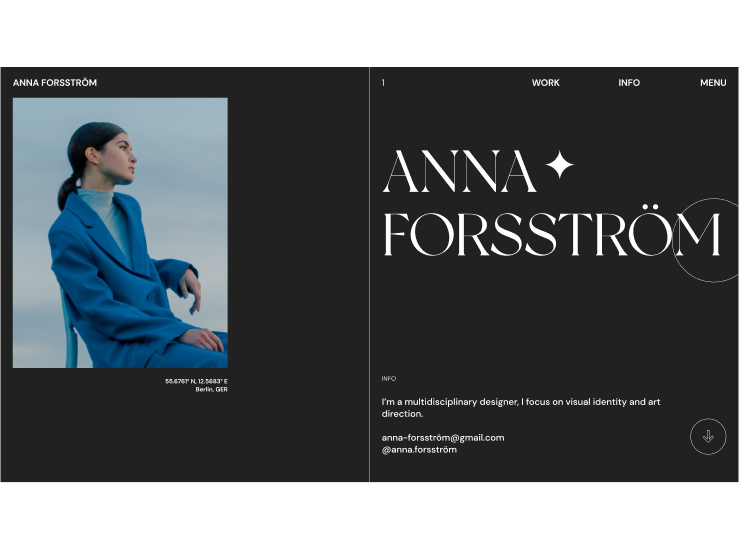The width and height of the screenshot is (739, 550).
Task: Click the multidisciplinary designer description paragraph
Action: 521,408
